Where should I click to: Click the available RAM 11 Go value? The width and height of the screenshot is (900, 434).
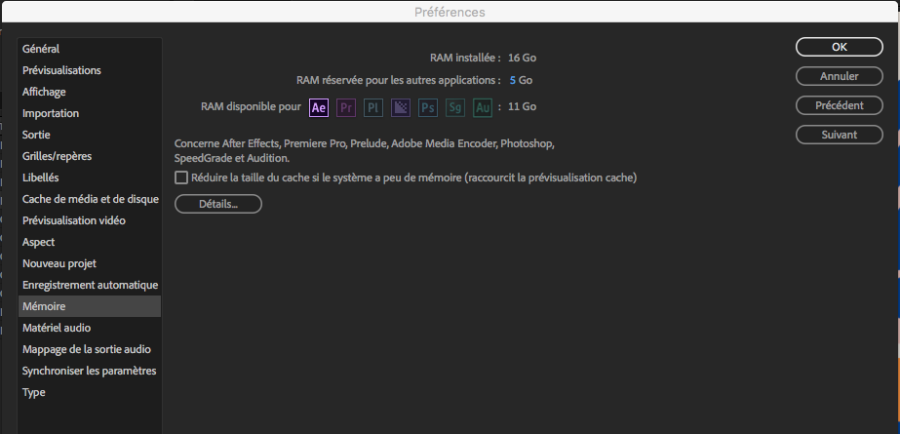click(522, 107)
